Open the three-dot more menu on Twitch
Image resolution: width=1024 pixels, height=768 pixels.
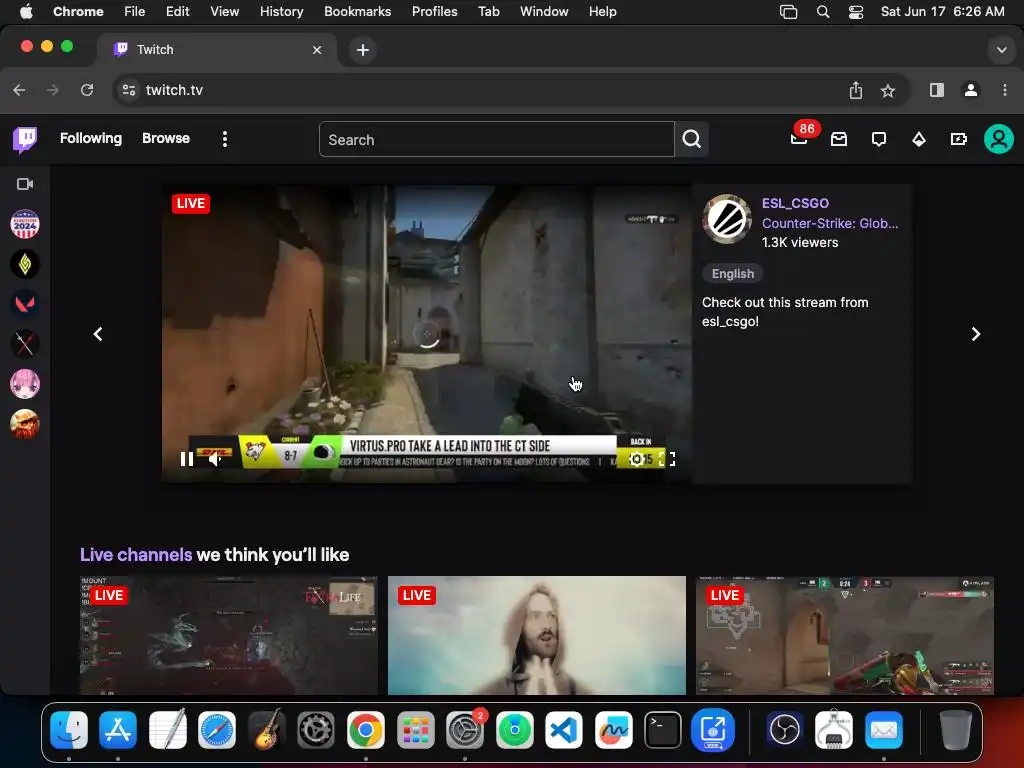click(225, 139)
